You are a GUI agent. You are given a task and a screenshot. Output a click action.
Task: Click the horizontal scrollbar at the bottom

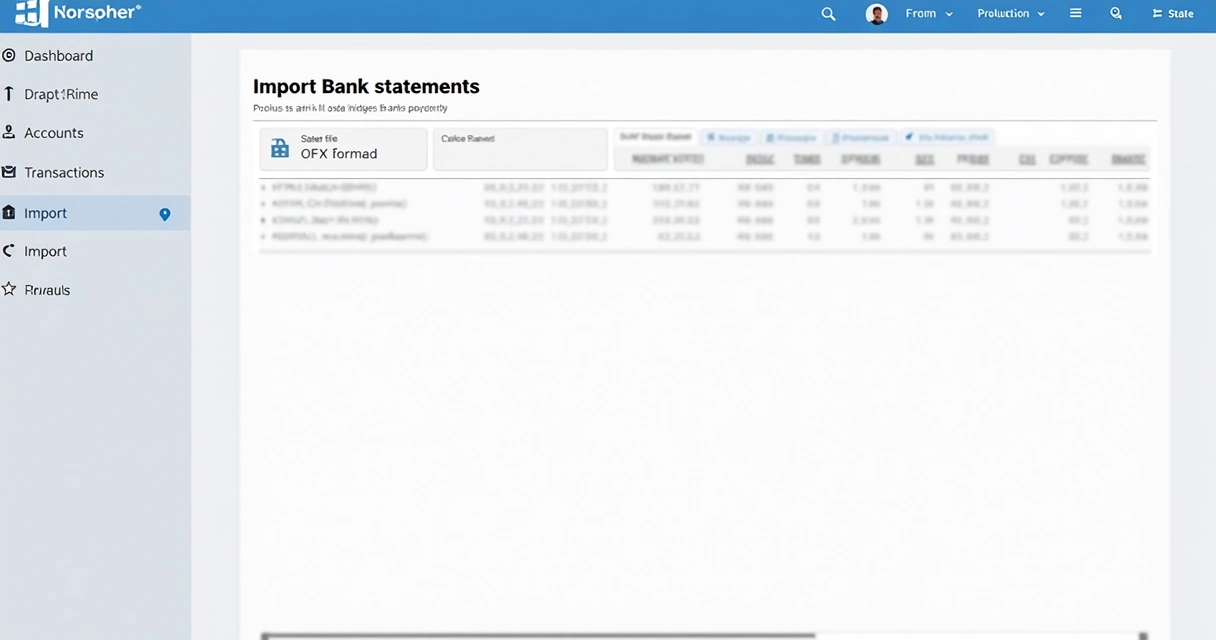pos(538,635)
